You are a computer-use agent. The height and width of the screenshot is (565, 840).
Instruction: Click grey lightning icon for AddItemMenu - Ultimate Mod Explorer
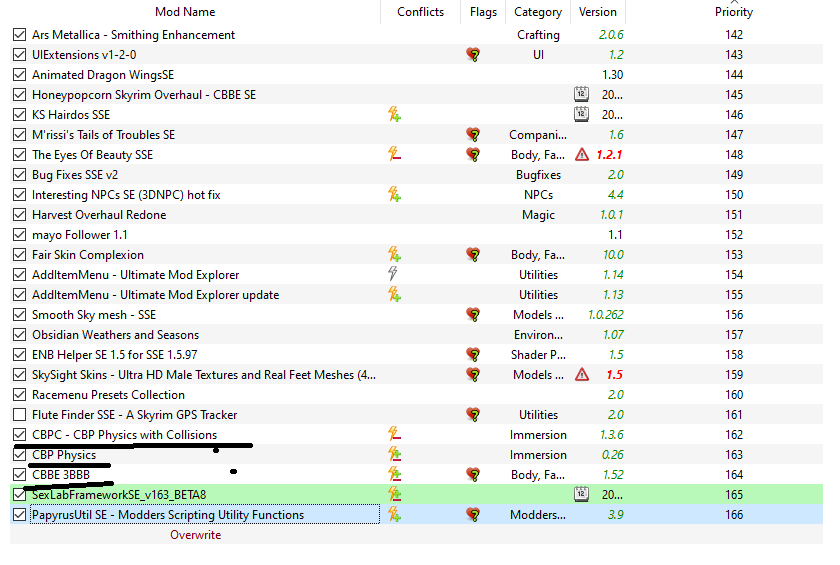(x=393, y=274)
